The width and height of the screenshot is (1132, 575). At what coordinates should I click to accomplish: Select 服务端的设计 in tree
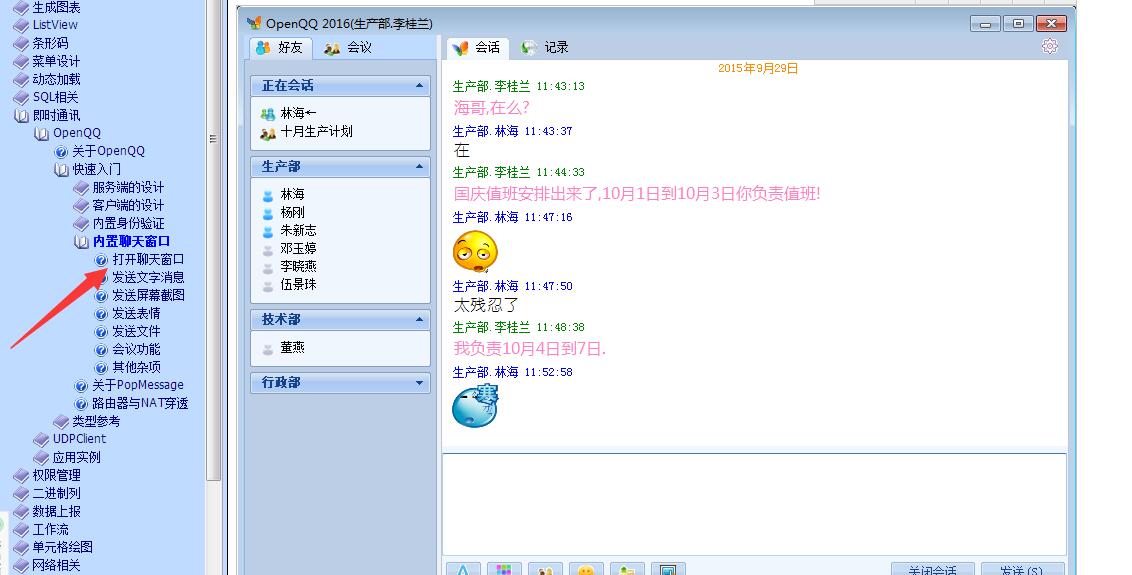coord(128,188)
